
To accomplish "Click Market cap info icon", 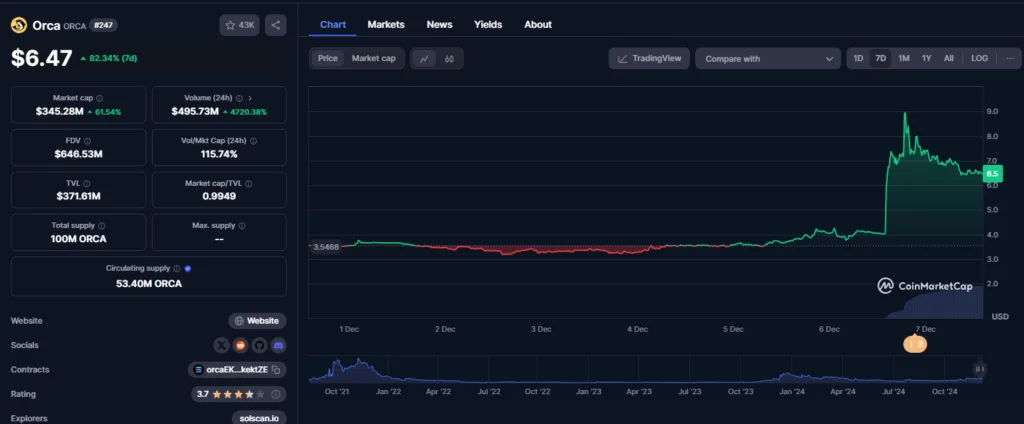I will (x=100, y=98).
